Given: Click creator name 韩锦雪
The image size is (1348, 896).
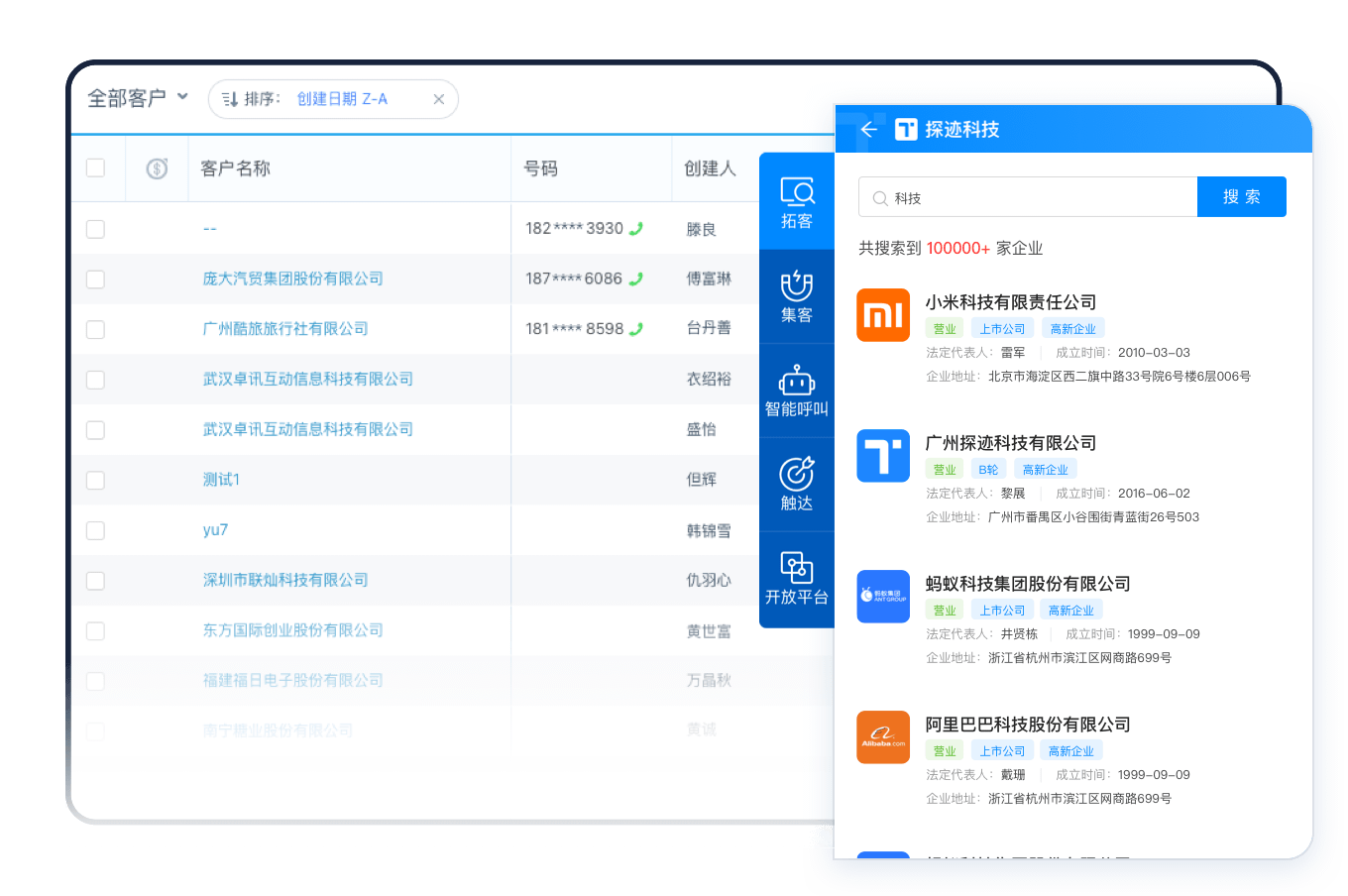Looking at the screenshot, I should click(709, 530).
